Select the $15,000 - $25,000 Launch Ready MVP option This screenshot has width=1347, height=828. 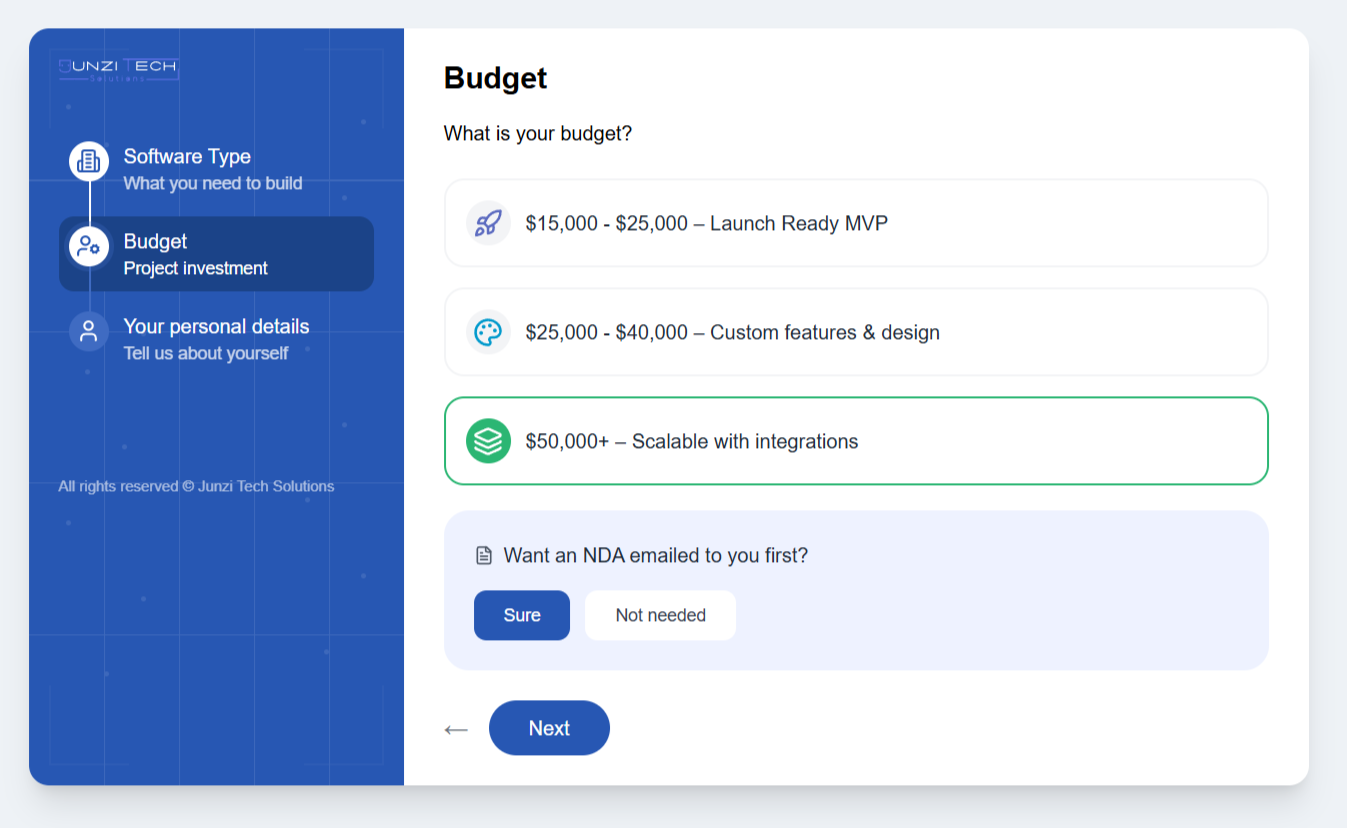pos(855,223)
